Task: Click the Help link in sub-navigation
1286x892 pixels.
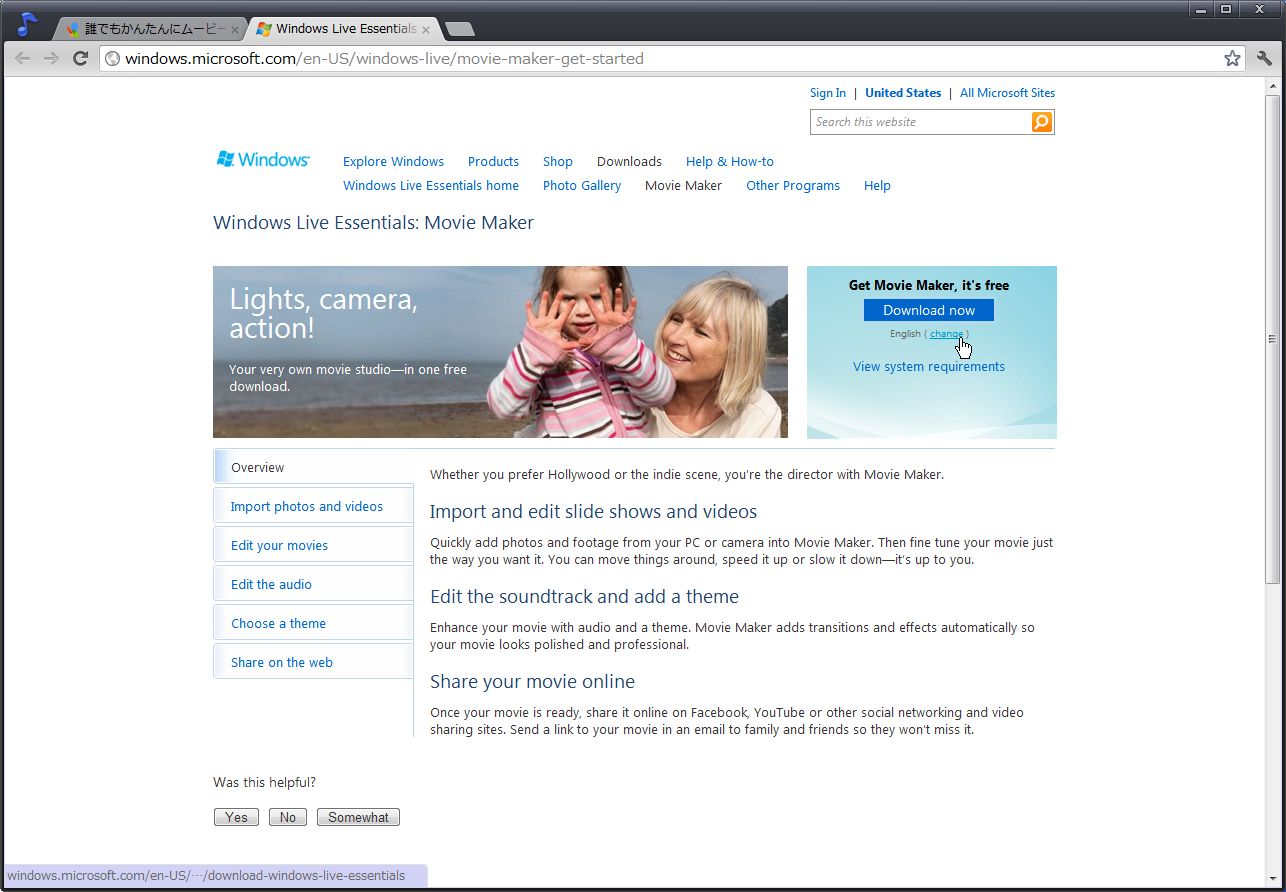Action: [x=877, y=185]
